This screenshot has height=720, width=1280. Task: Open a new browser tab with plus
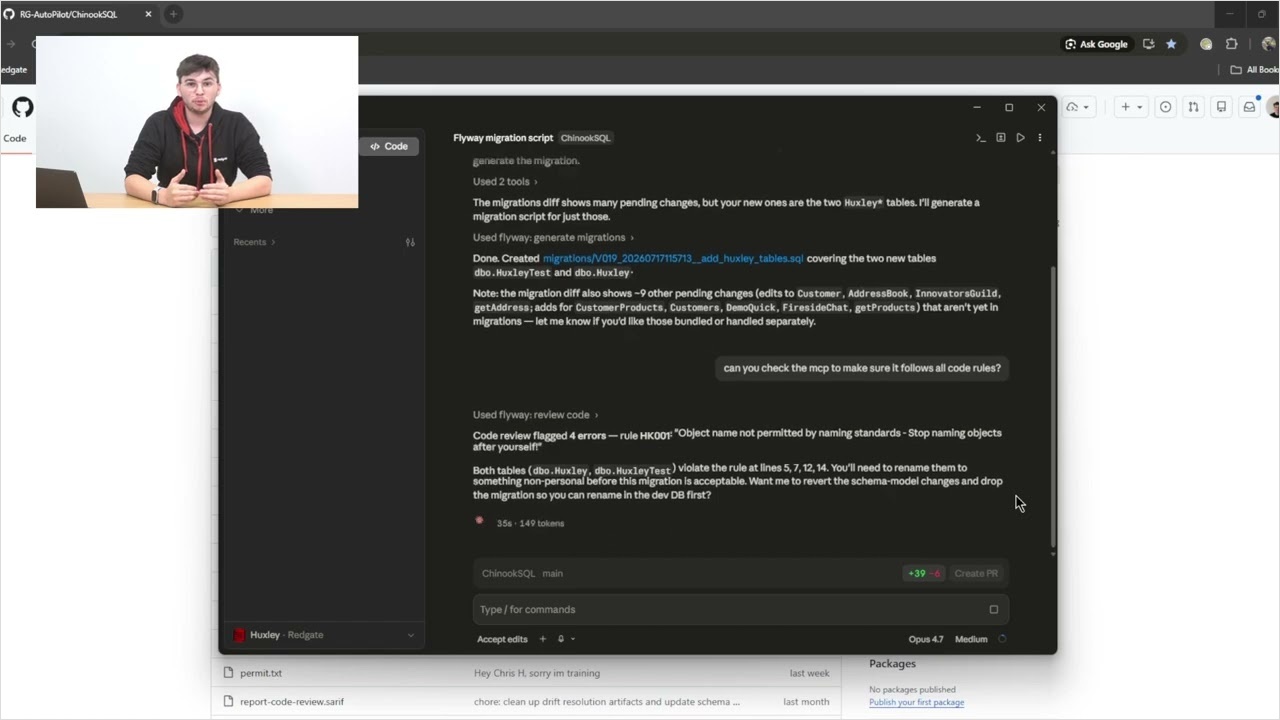click(x=172, y=14)
